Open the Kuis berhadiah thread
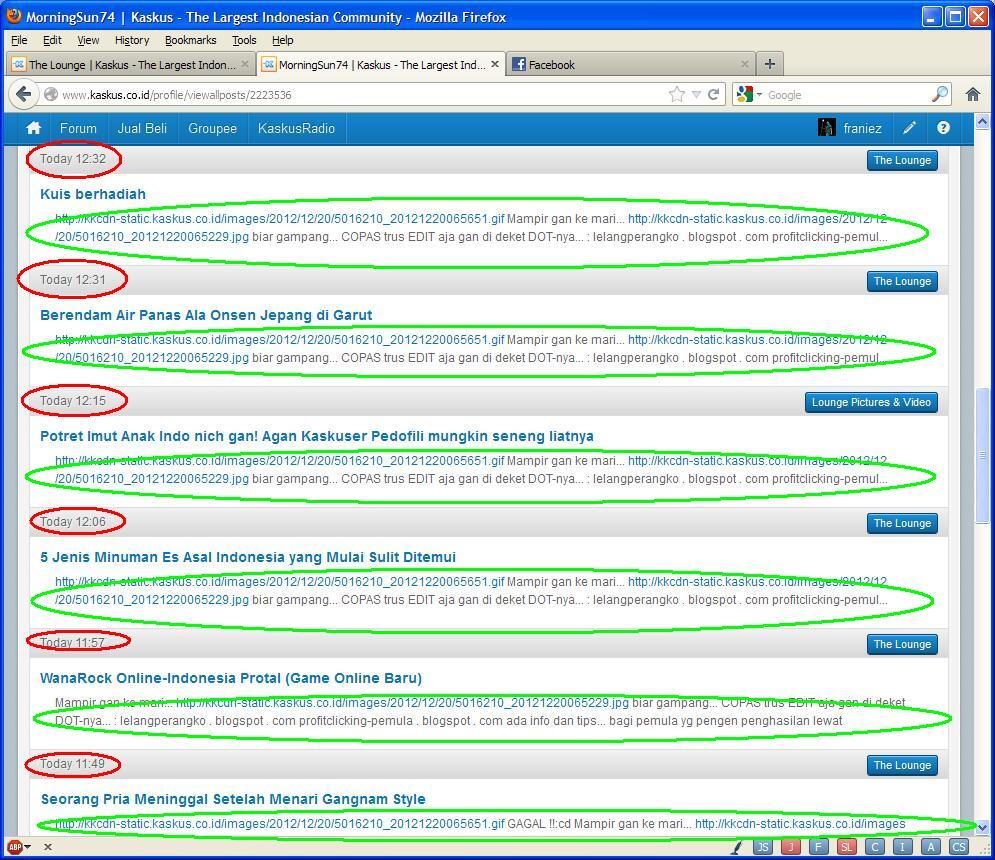Image resolution: width=995 pixels, height=860 pixels. coord(93,194)
